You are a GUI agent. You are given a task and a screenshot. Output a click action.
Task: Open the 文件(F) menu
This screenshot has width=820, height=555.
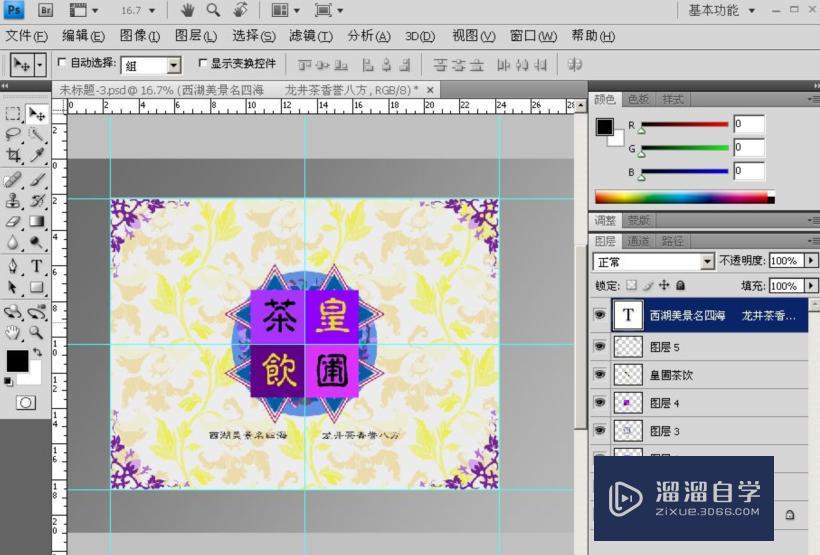click(26, 36)
